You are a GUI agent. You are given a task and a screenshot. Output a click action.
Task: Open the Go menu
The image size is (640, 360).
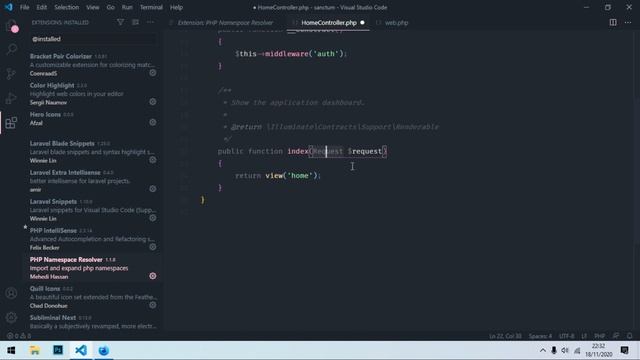tap(111, 7)
